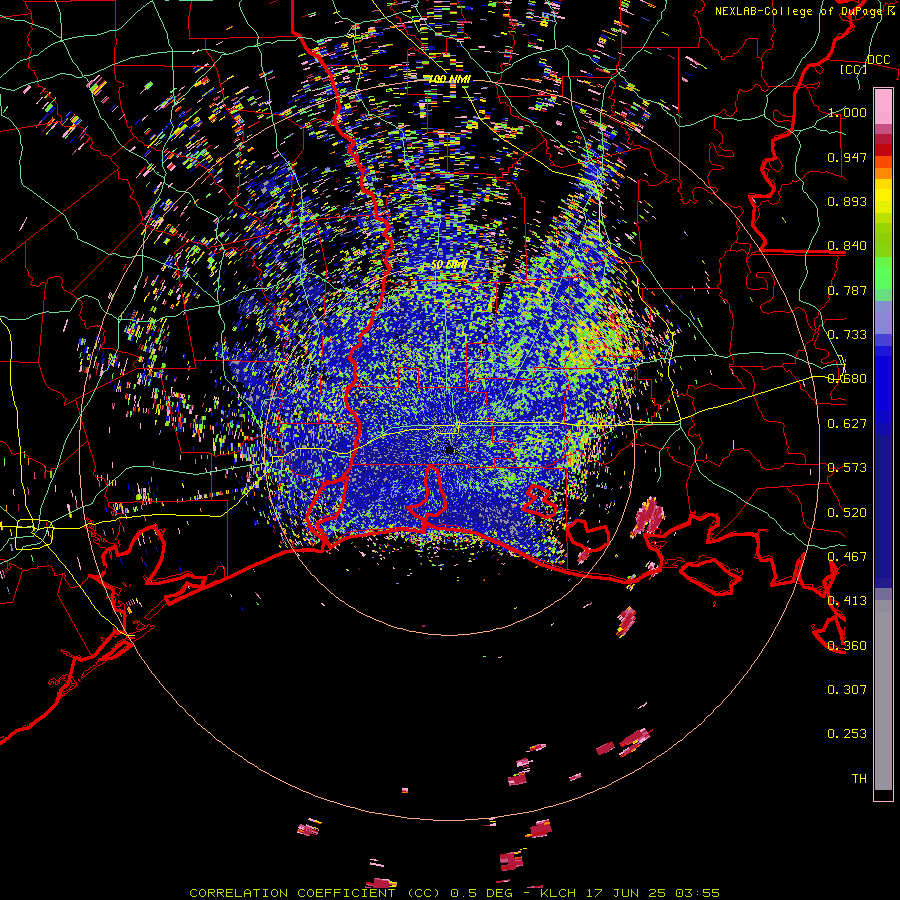The height and width of the screenshot is (900, 900).
Task: Click the yellow Houston loop highway outline
Action: pyautogui.click(x=34, y=534)
